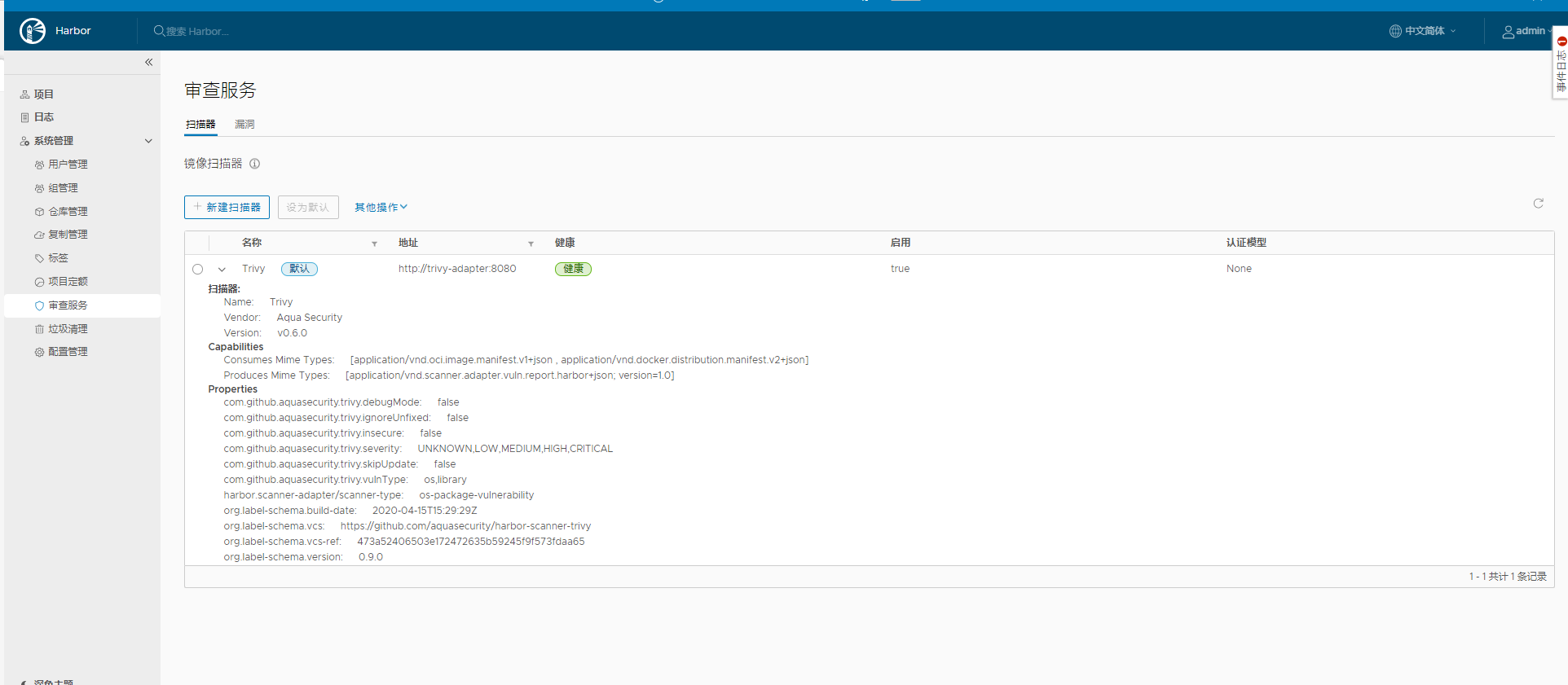Select the Trivy scanner radio button
This screenshot has width=1568, height=685.
tap(198, 270)
